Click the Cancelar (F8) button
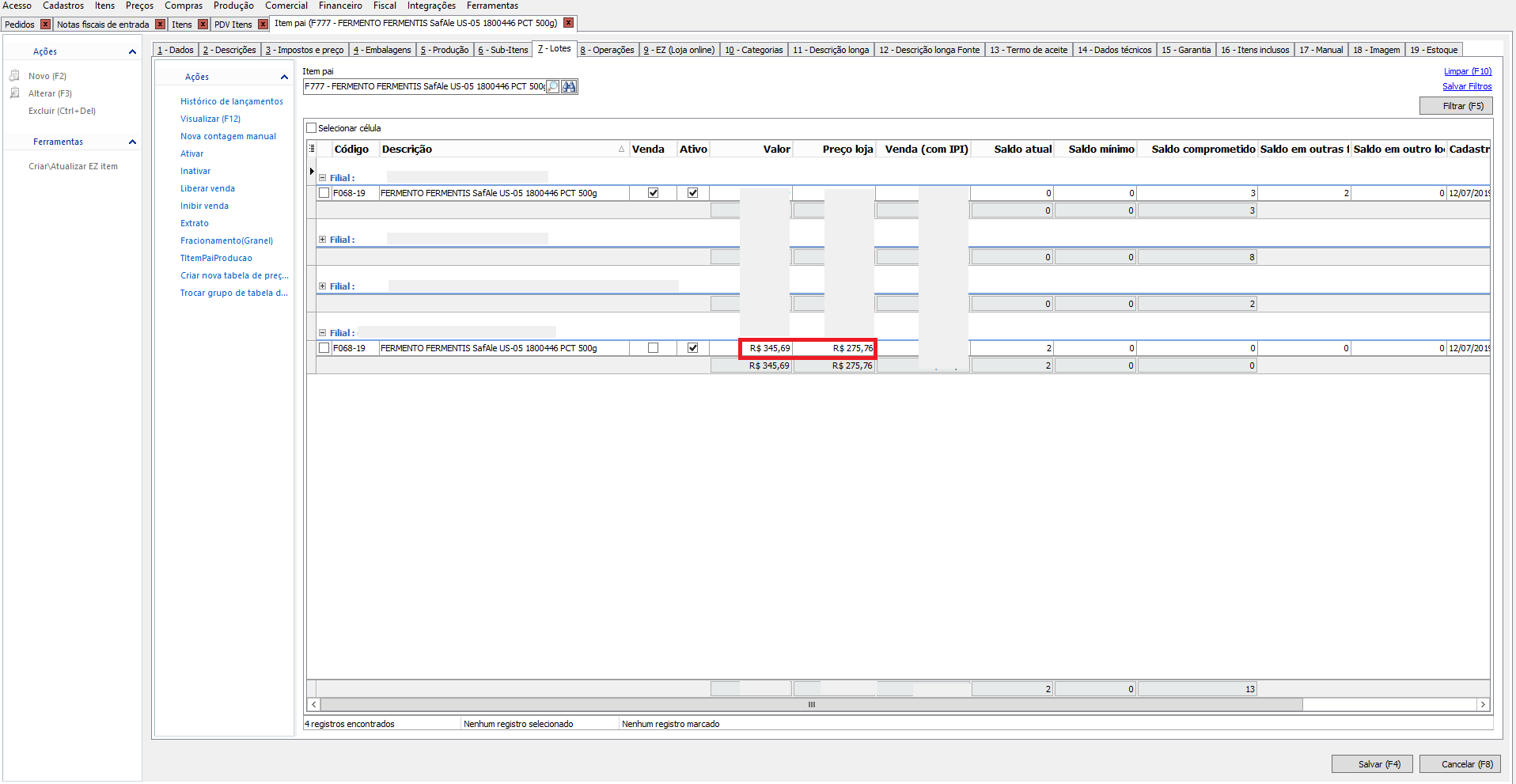 pos(1461,763)
